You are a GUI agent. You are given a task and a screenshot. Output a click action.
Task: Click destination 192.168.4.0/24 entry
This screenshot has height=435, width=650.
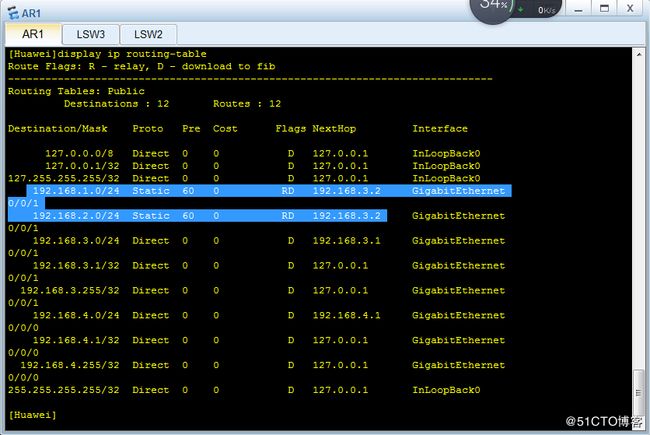pyautogui.click(x=76, y=315)
